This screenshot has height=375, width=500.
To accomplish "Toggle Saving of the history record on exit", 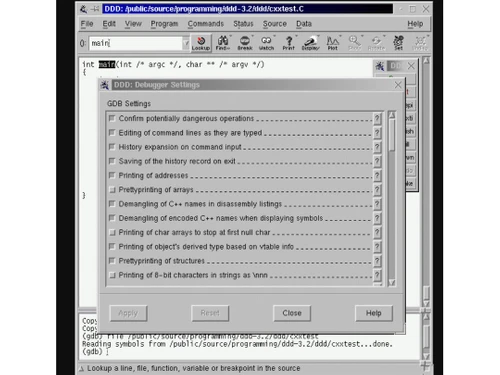I will click(x=112, y=161).
